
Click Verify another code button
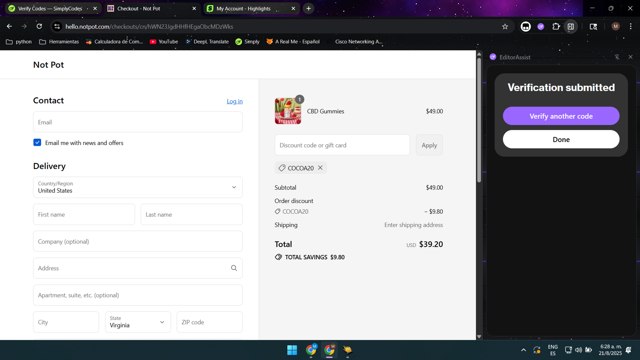coord(561,116)
